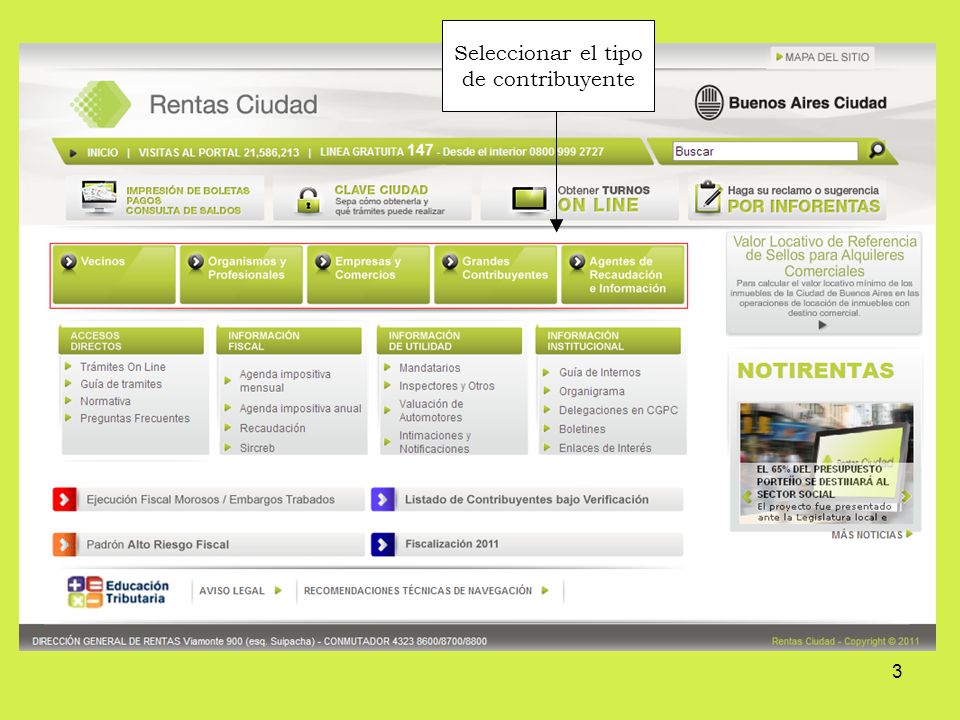The height and width of the screenshot is (720, 960).
Task: Open Trámites On Line
Action: click(122, 367)
